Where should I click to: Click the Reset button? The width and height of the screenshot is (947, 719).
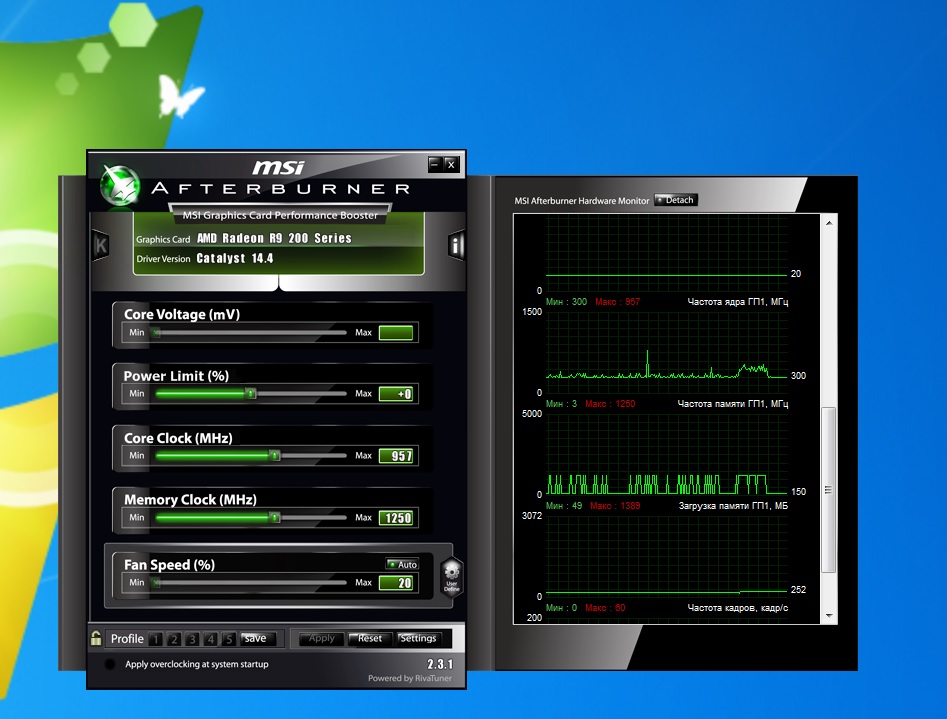pyautogui.click(x=370, y=639)
